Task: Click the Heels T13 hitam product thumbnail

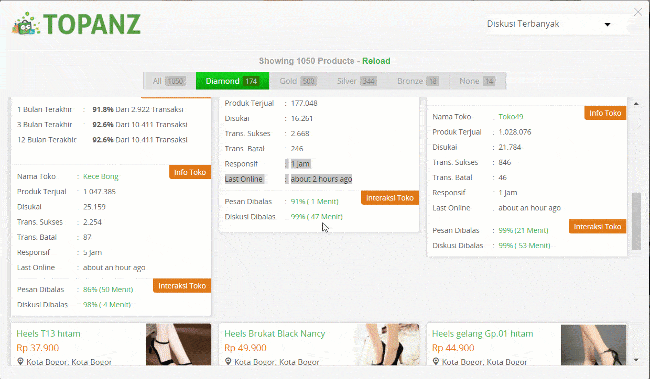Action: (x=178, y=345)
